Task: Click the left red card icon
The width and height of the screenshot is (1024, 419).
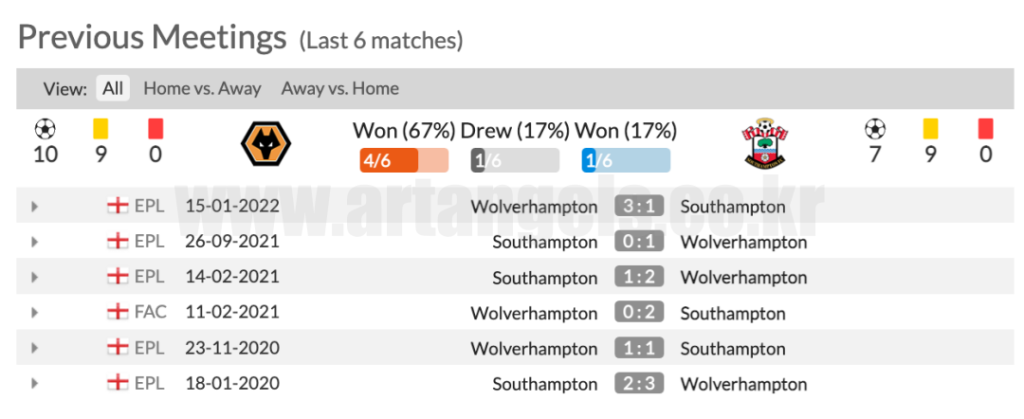Action: tap(155, 129)
